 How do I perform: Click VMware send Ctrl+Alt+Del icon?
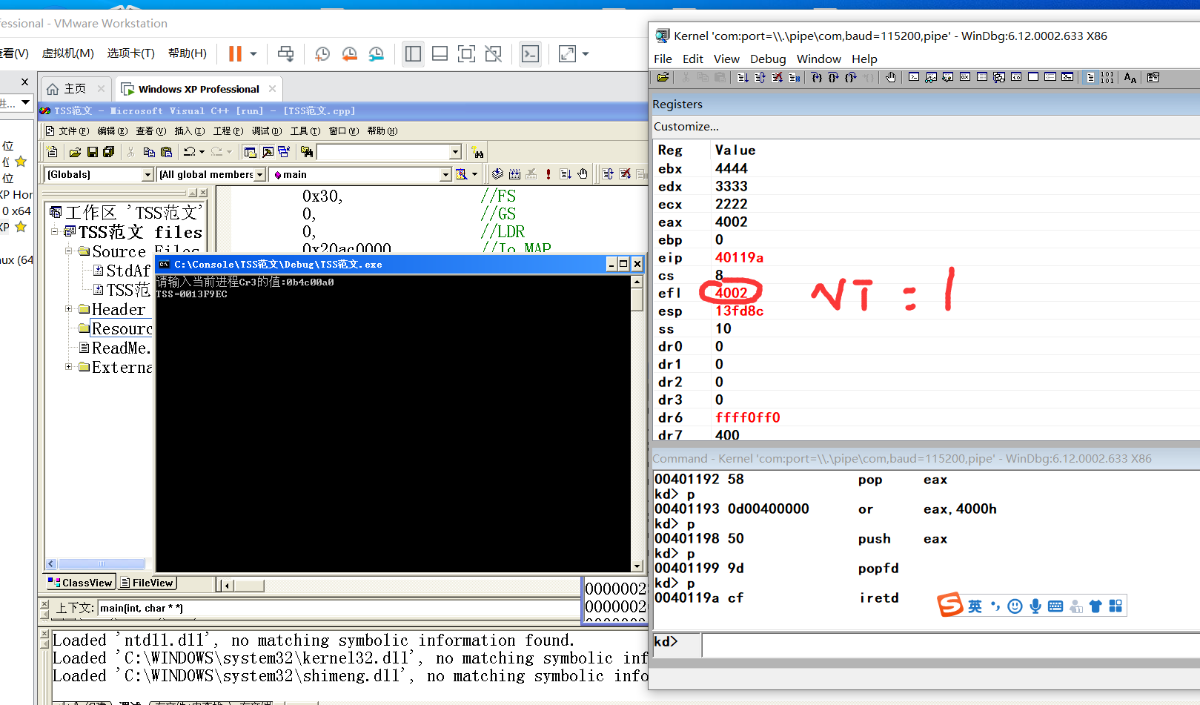[x=286, y=54]
